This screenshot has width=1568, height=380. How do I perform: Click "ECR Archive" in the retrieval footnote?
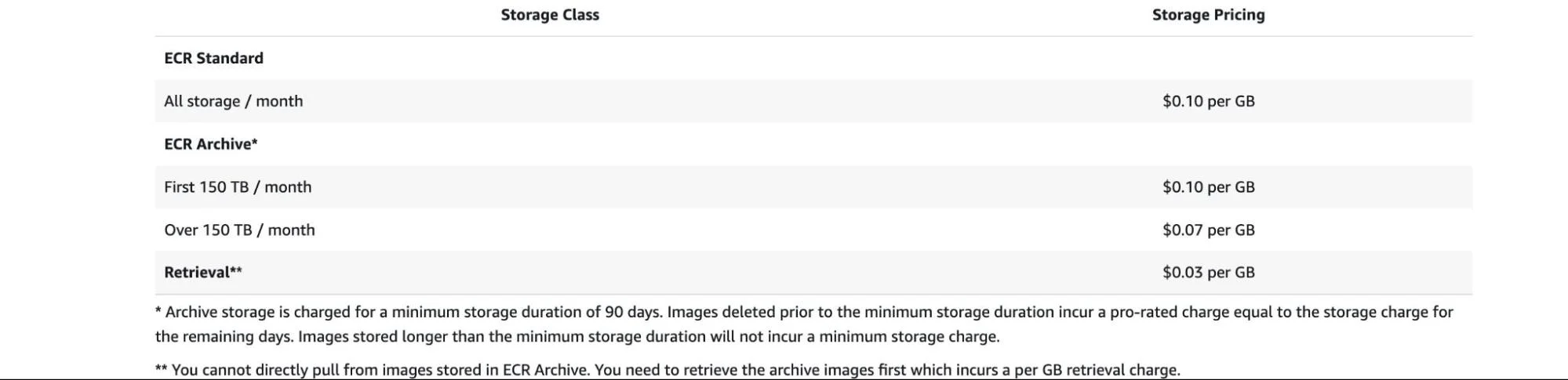point(545,370)
